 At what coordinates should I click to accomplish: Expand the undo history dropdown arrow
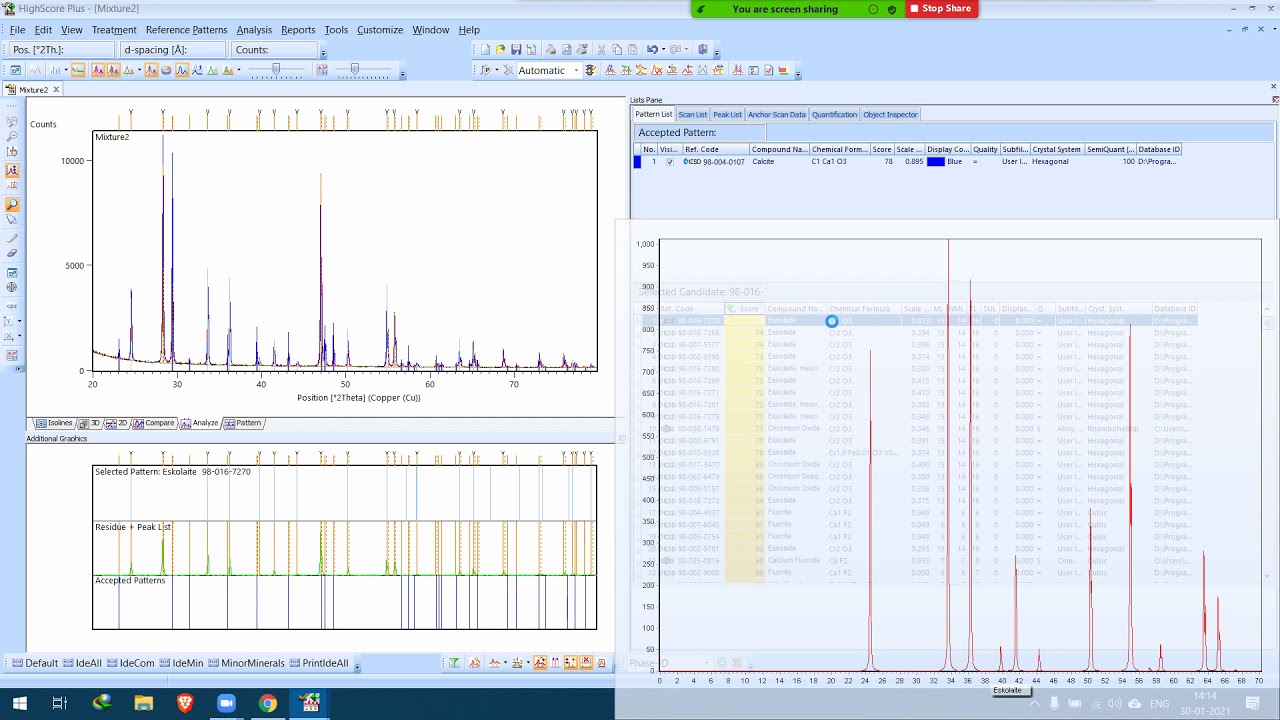point(663,49)
